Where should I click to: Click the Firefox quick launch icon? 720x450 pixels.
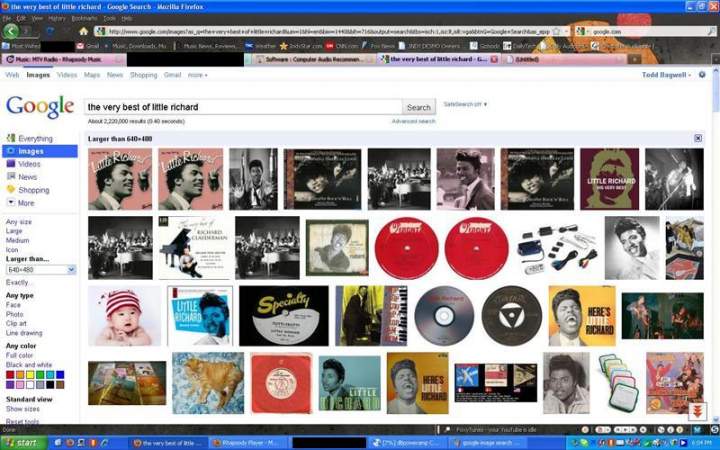pos(70,443)
